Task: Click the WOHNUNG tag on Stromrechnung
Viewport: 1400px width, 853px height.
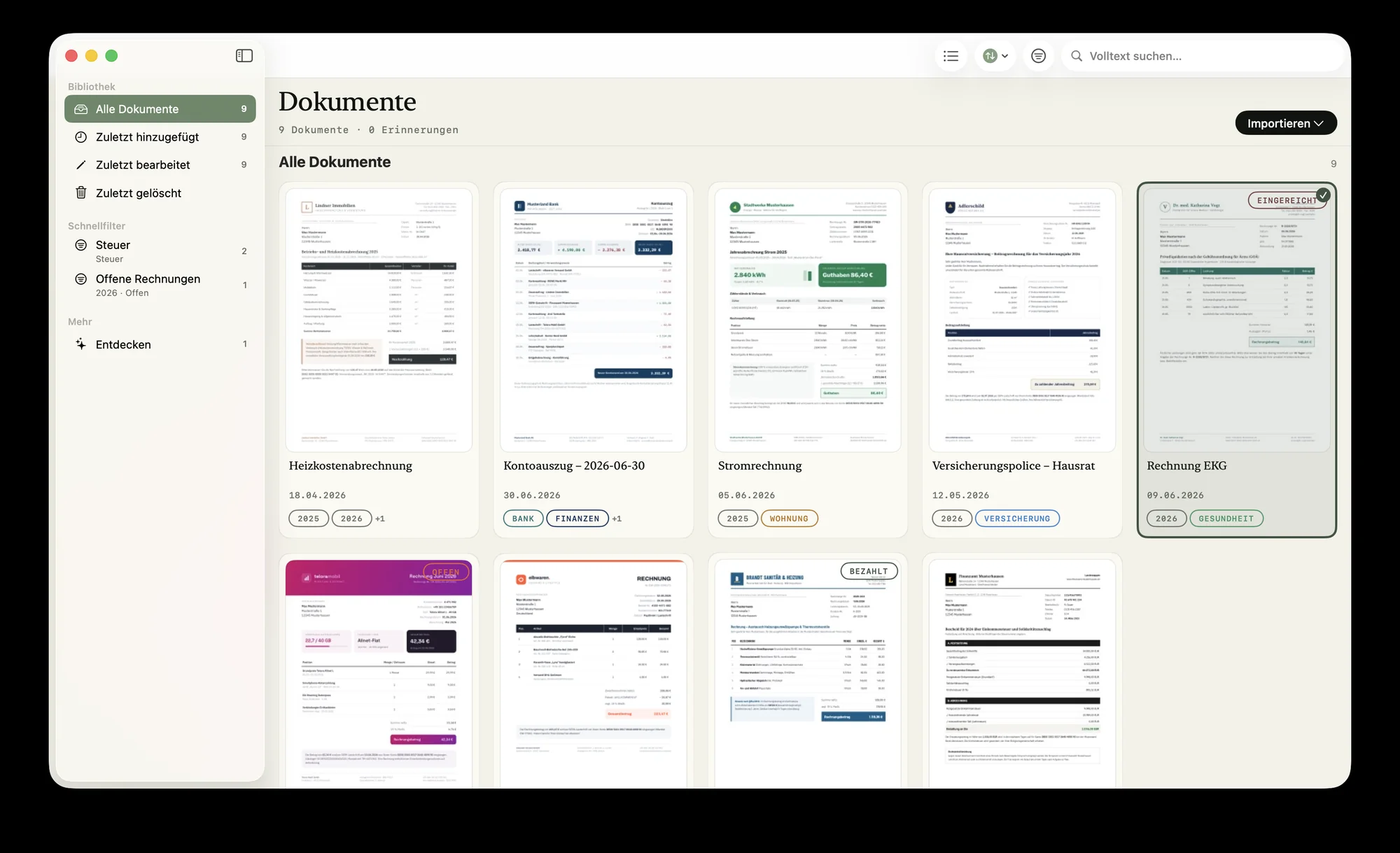Action: [x=789, y=519]
